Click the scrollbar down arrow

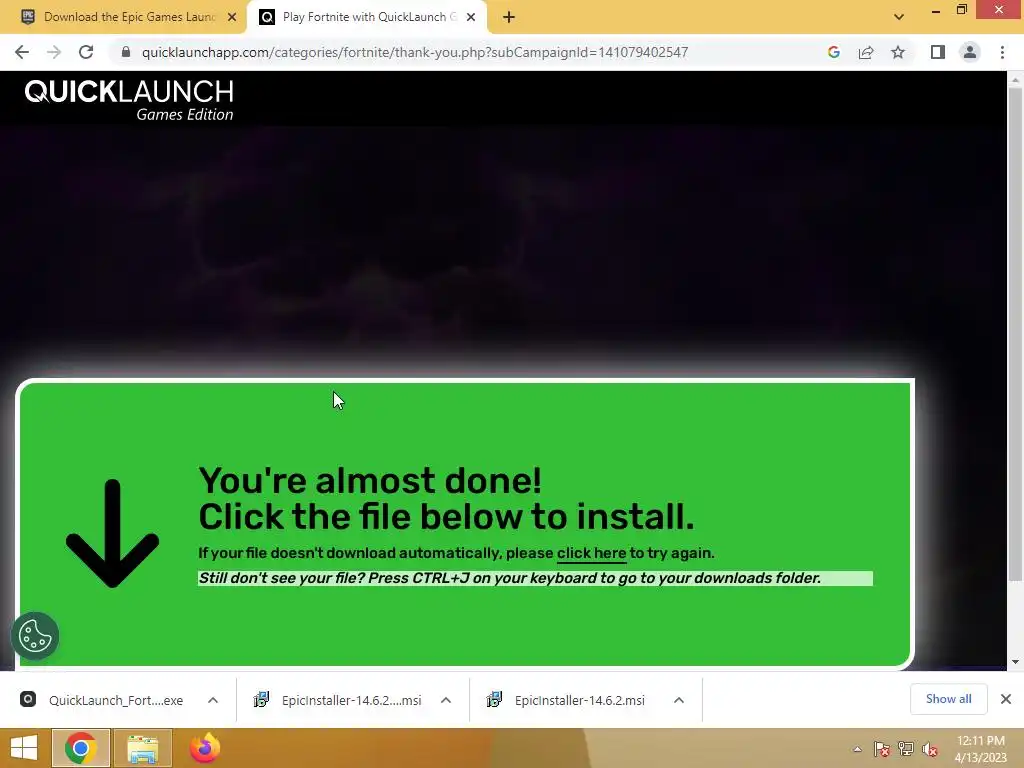(1015, 662)
